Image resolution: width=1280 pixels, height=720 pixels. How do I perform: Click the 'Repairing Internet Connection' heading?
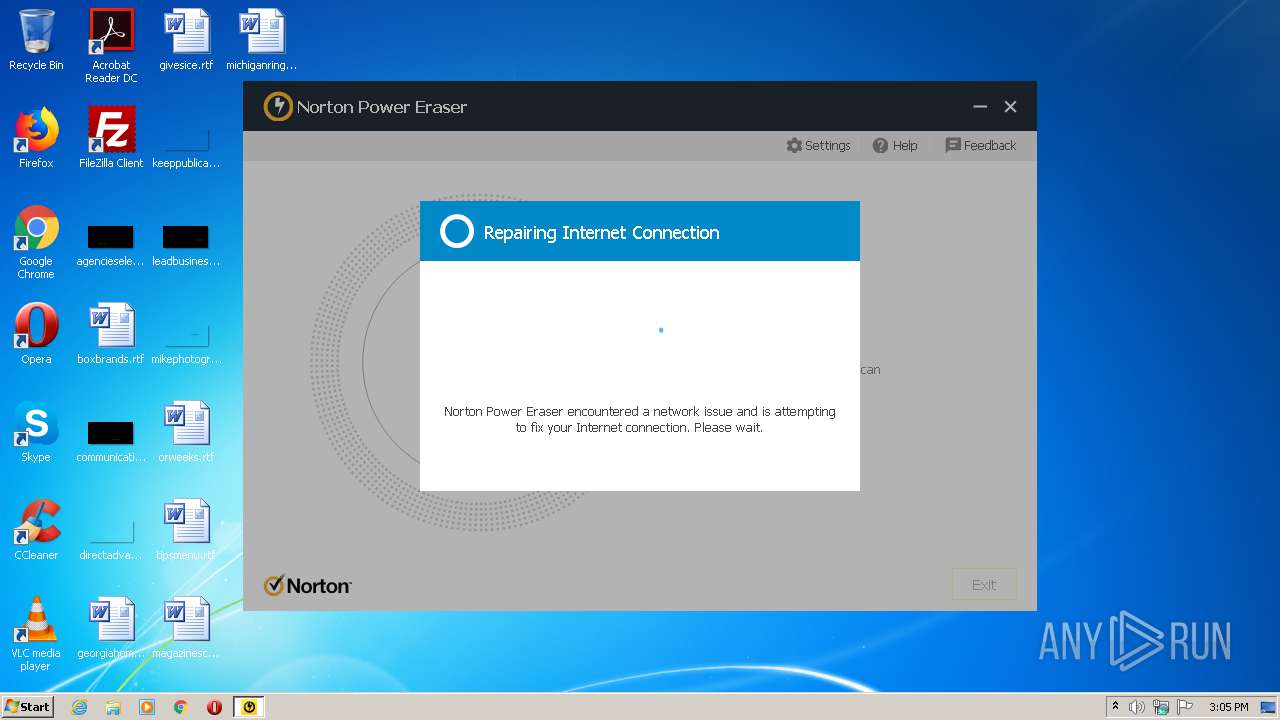click(601, 232)
